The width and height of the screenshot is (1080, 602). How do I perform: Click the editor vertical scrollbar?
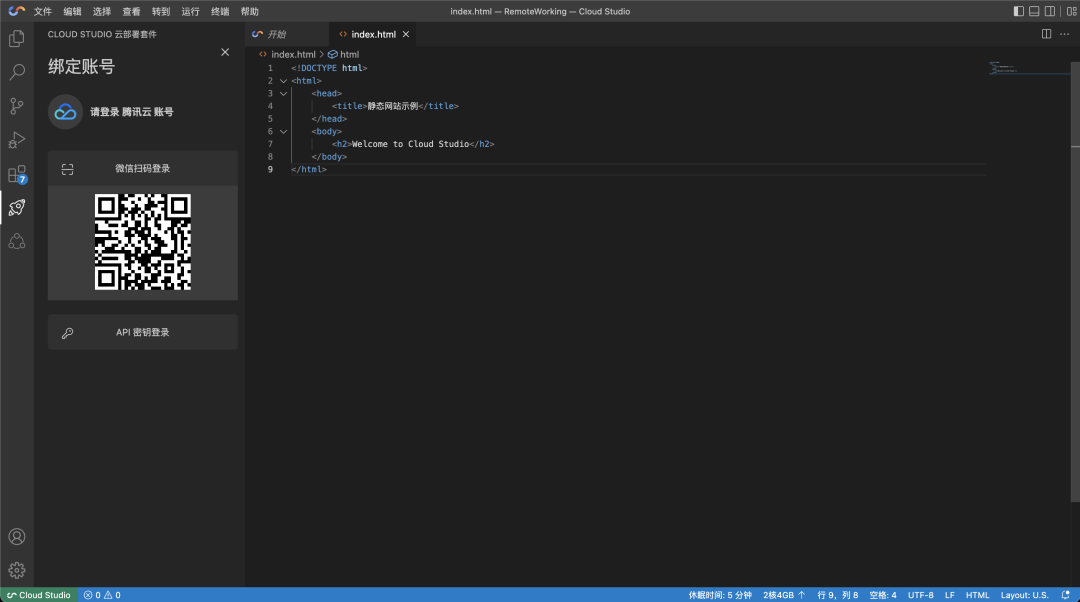(x=1075, y=282)
